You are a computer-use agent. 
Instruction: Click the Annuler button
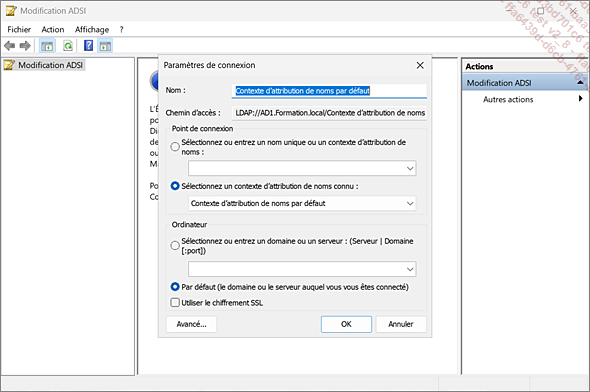[x=401, y=324]
